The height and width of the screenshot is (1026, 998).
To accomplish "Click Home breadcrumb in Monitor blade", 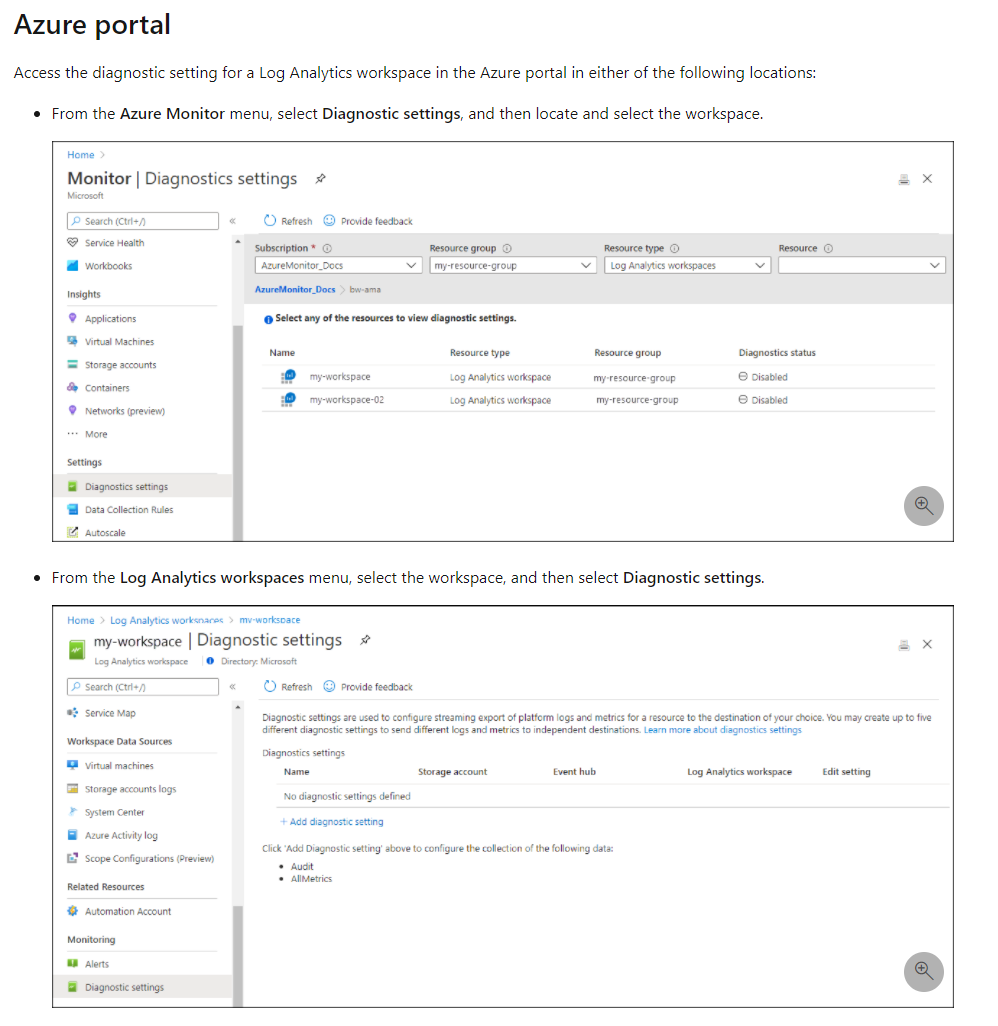I will pyautogui.click(x=80, y=154).
